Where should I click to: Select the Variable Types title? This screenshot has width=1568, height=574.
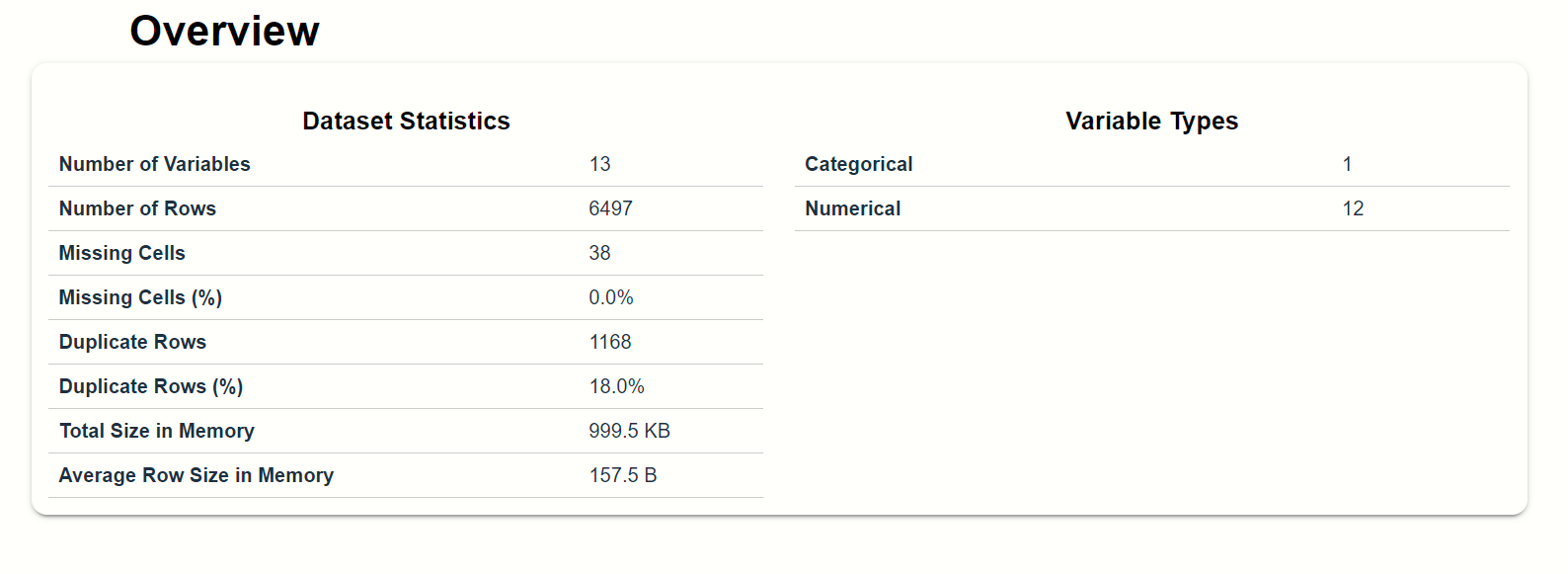point(1151,121)
